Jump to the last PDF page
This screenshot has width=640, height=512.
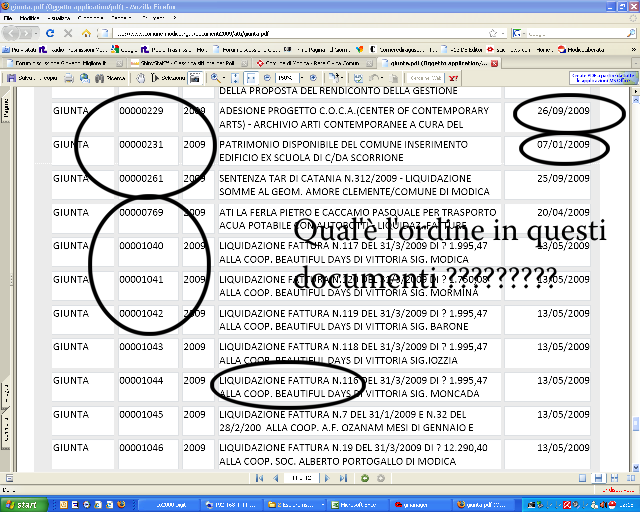(x=343, y=478)
